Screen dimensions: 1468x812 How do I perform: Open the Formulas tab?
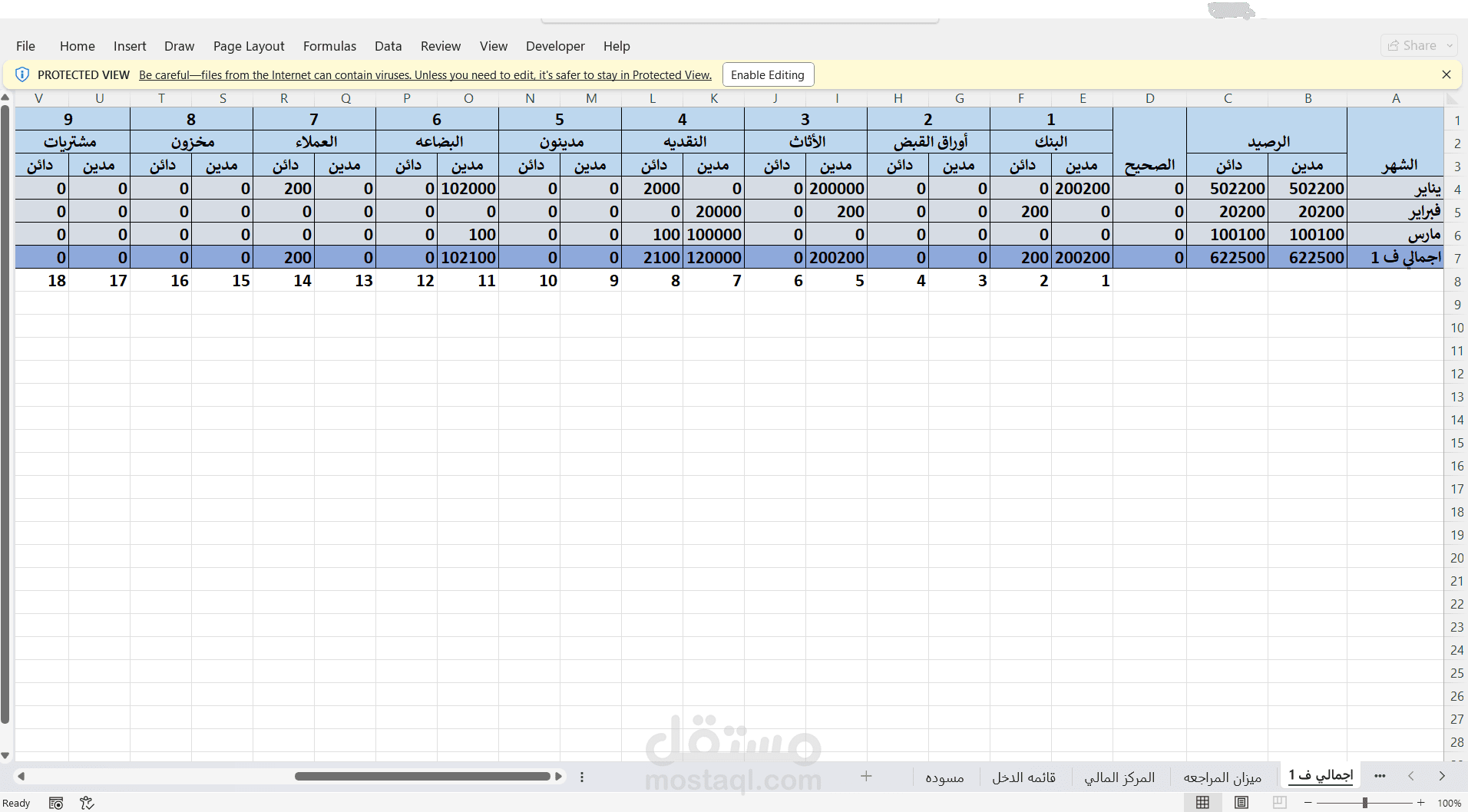[329, 46]
